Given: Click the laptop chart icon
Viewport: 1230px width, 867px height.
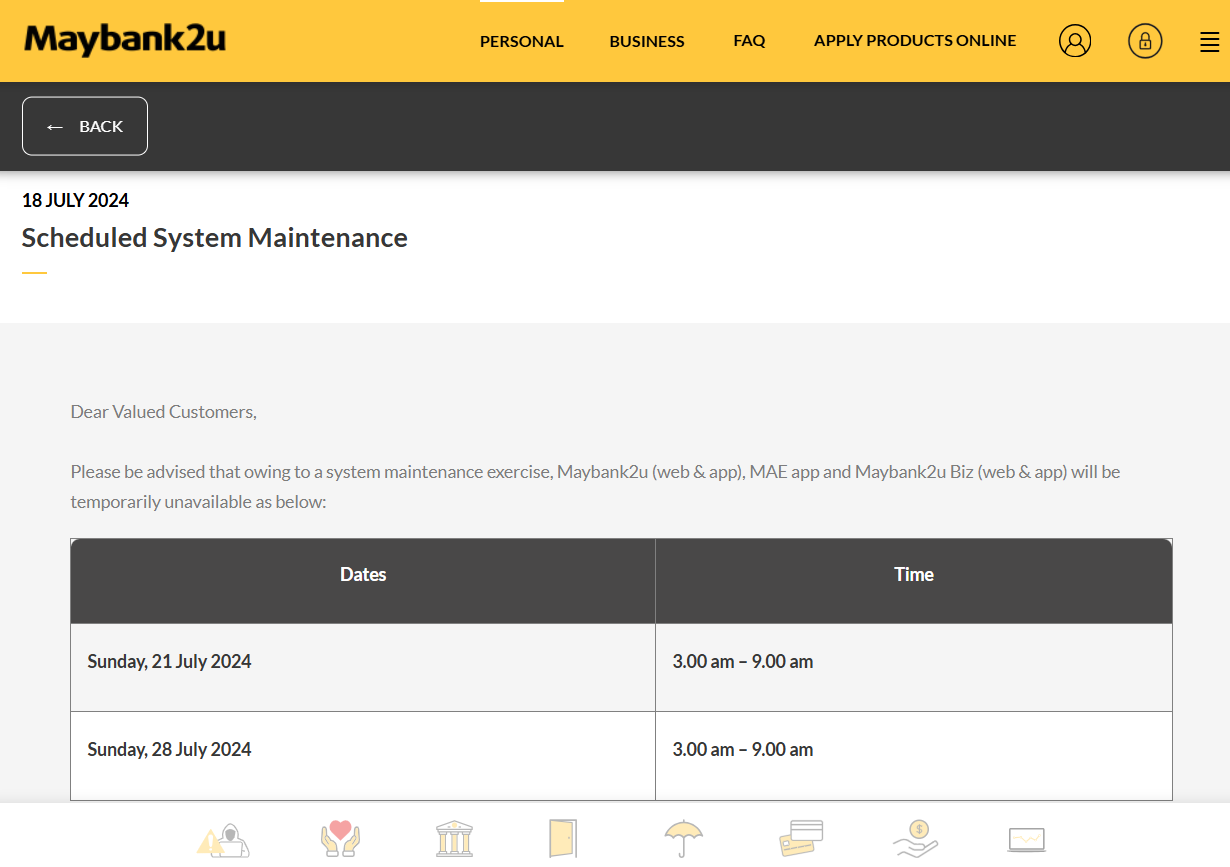Looking at the screenshot, I should click(1027, 839).
